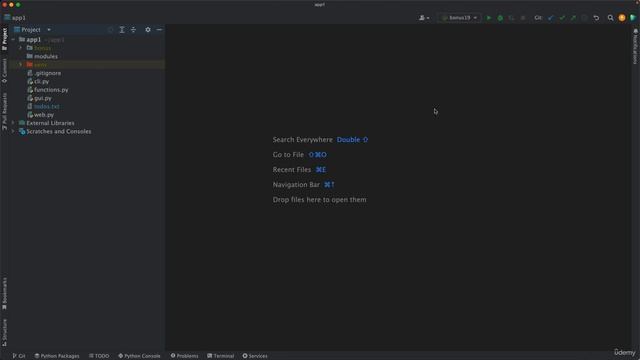Open Project panel options gear
640x360 pixels.
tap(148, 30)
